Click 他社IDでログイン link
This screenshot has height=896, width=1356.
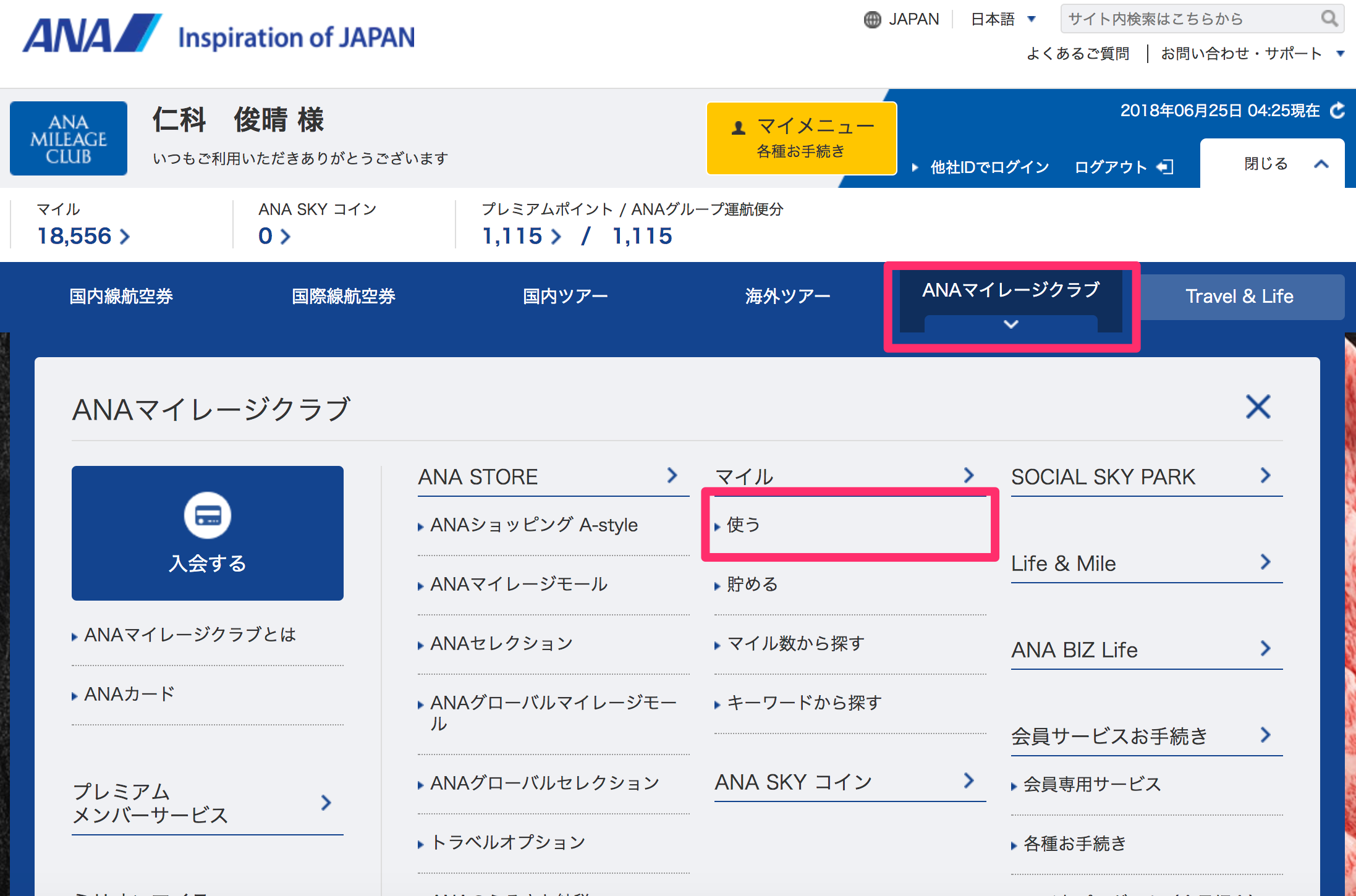(989, 167)
